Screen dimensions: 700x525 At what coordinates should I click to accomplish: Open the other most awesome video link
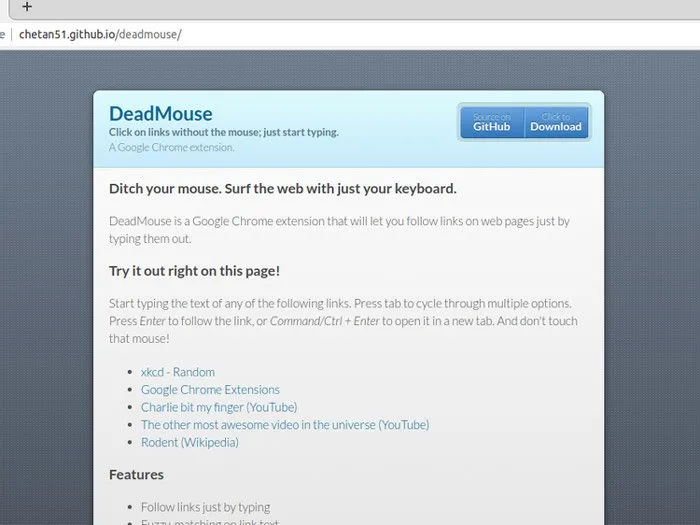[284, 425]
